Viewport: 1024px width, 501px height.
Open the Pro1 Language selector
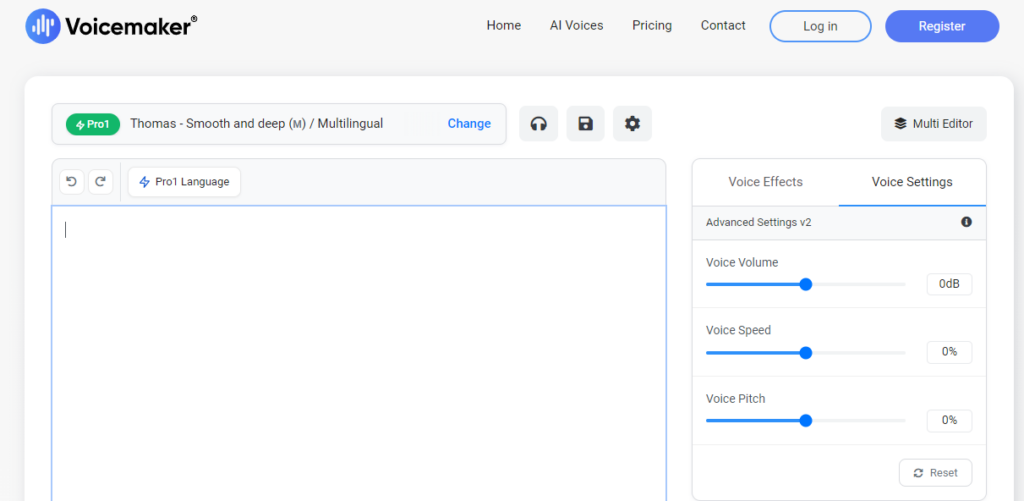coord(184,182)
